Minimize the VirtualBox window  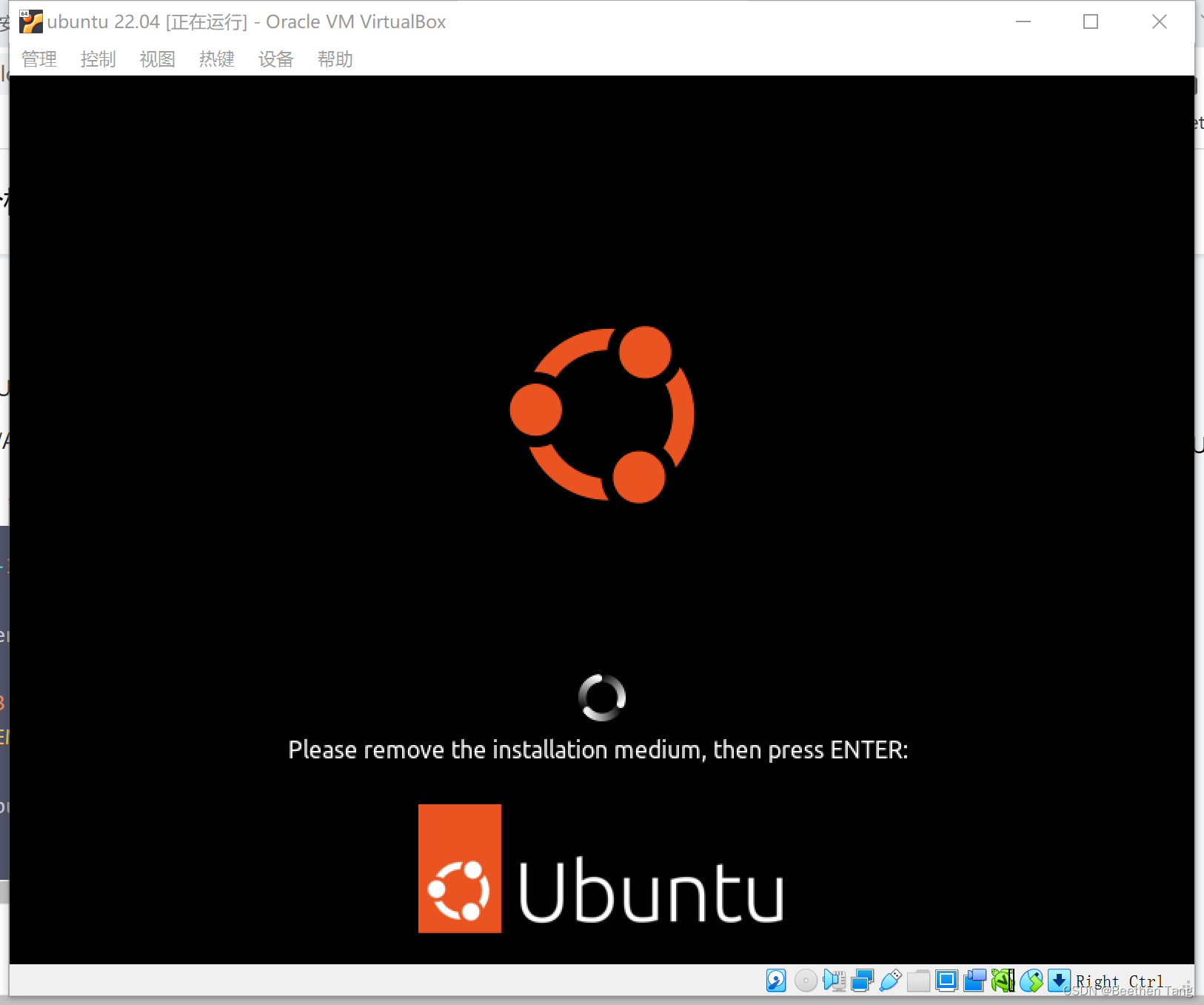[x=1023, y=21]
